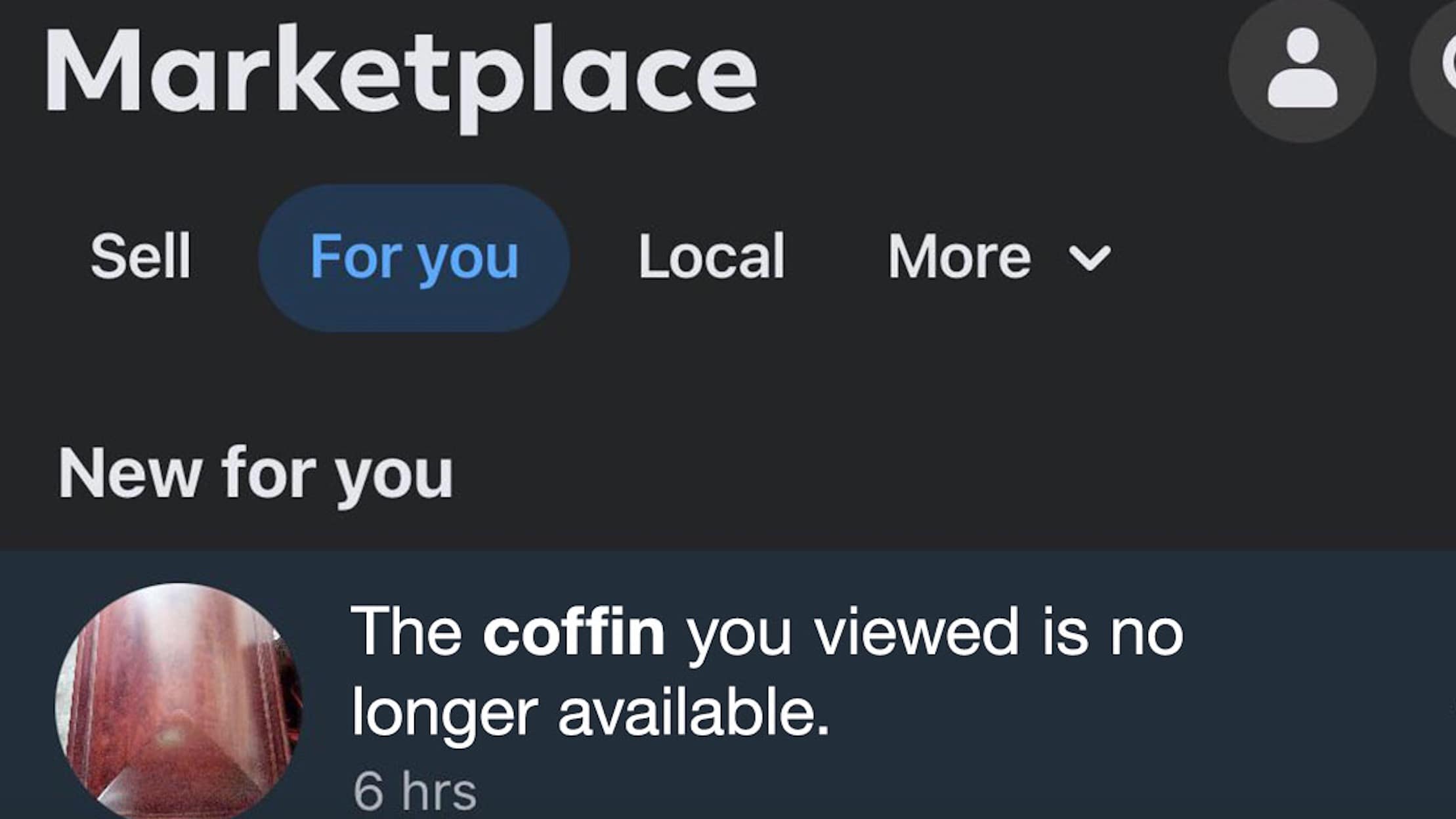This screenshot has height=819, width=1456.
Task: Click empty space in the notification row
Action: click(1280, 755)
